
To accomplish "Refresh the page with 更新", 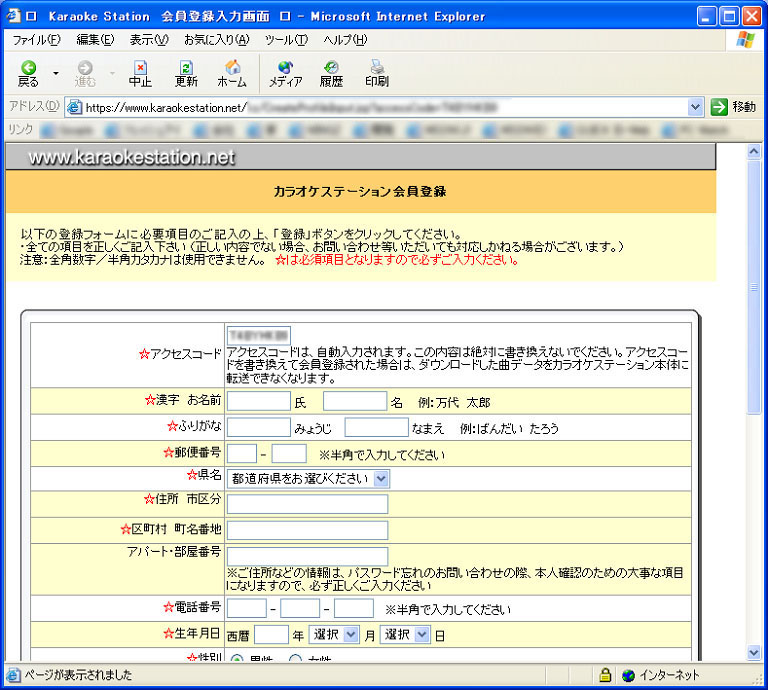I will [x=186, y=74].
